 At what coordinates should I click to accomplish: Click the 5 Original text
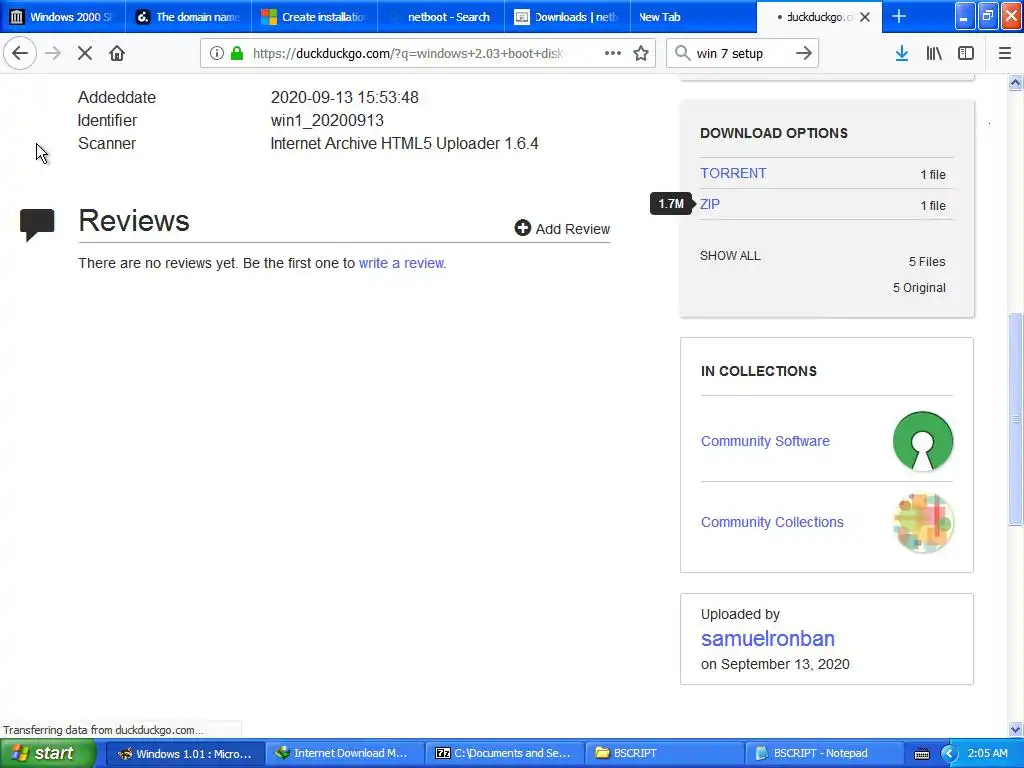pyautogui.click(x=919, y=287)
